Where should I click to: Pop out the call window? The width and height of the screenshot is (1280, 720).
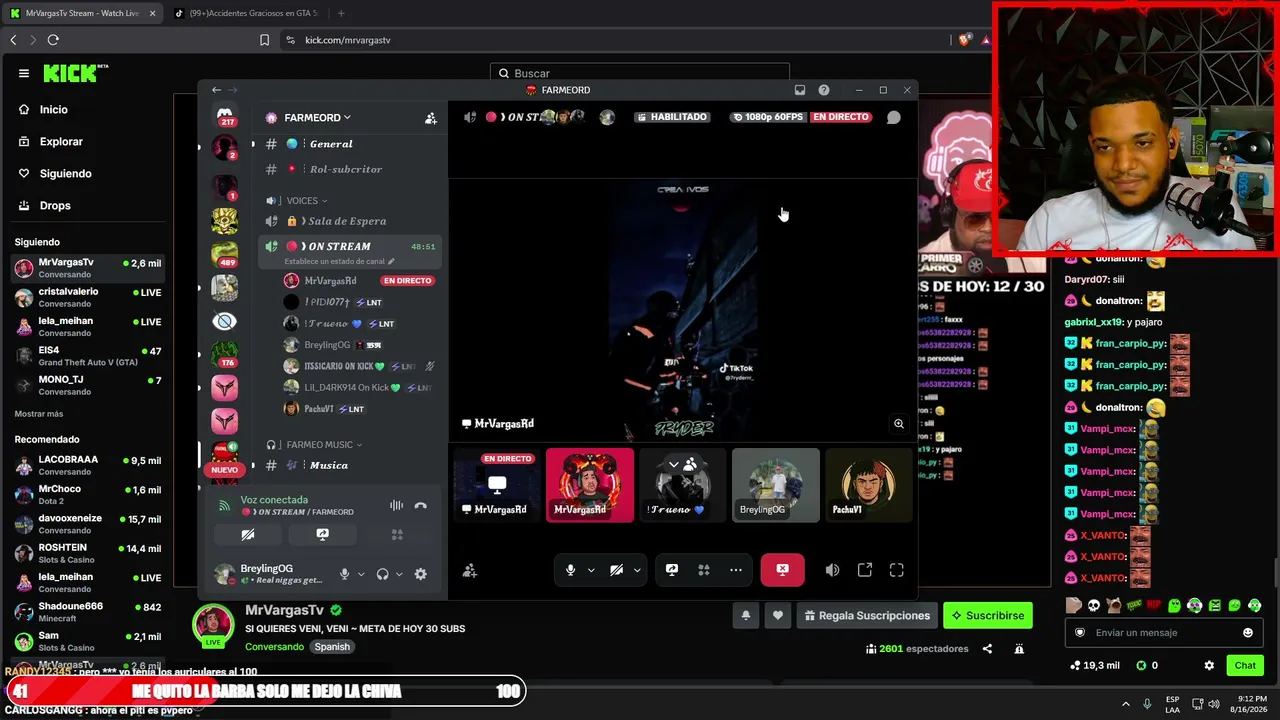pyautogui.click(x=865, y=570)
